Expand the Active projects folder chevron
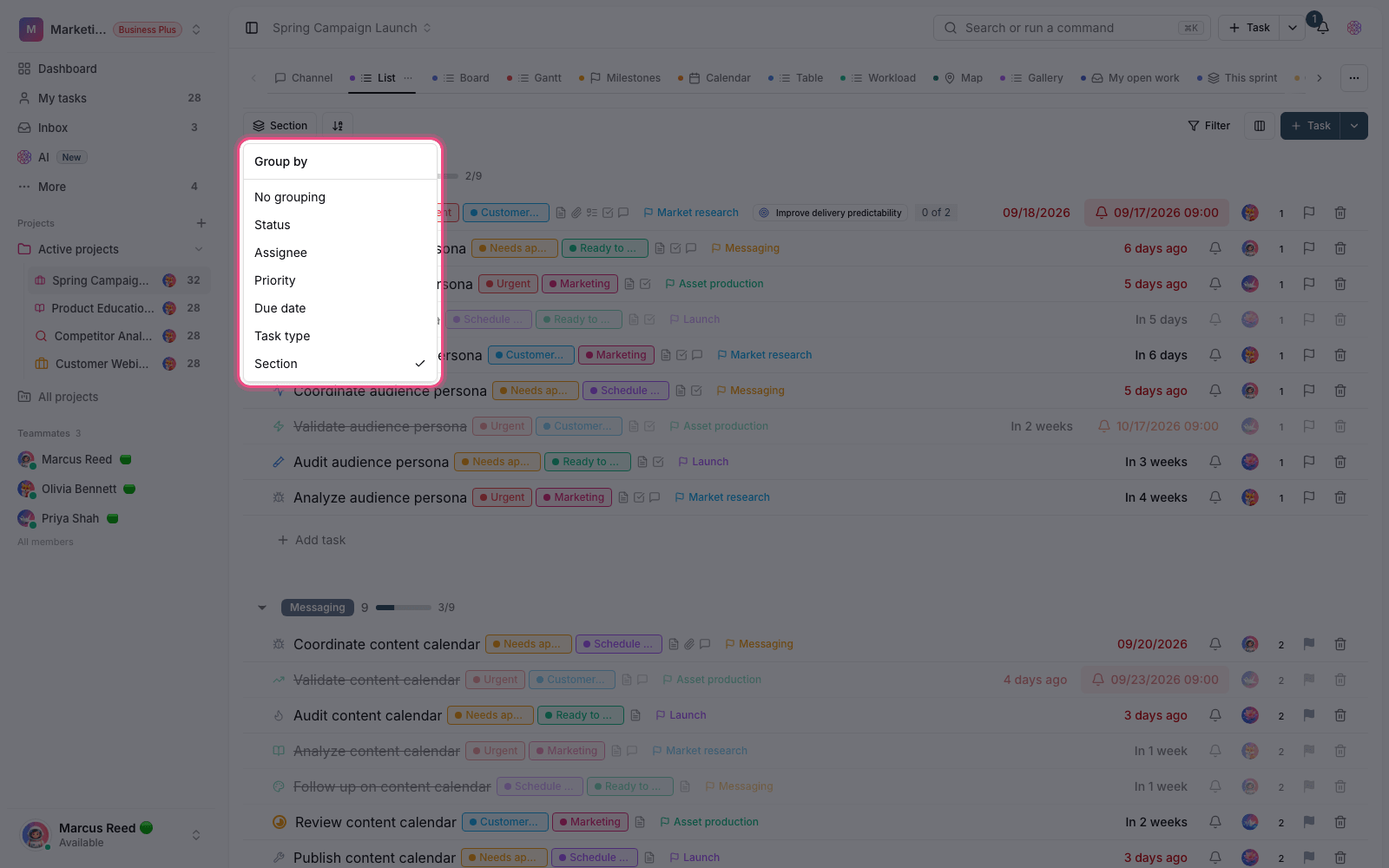Viewport: 1389px width, 868px height. click(199, 249)
